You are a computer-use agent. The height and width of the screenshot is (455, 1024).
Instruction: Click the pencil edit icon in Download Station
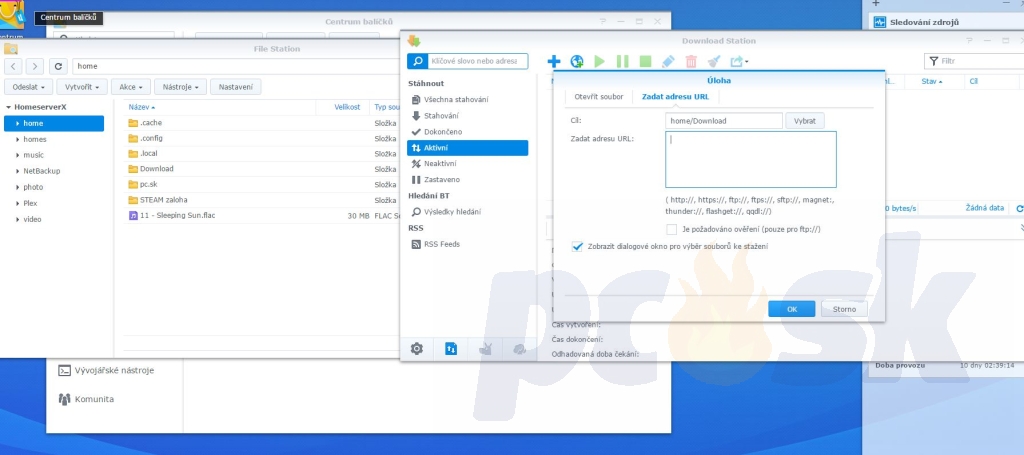667,61
